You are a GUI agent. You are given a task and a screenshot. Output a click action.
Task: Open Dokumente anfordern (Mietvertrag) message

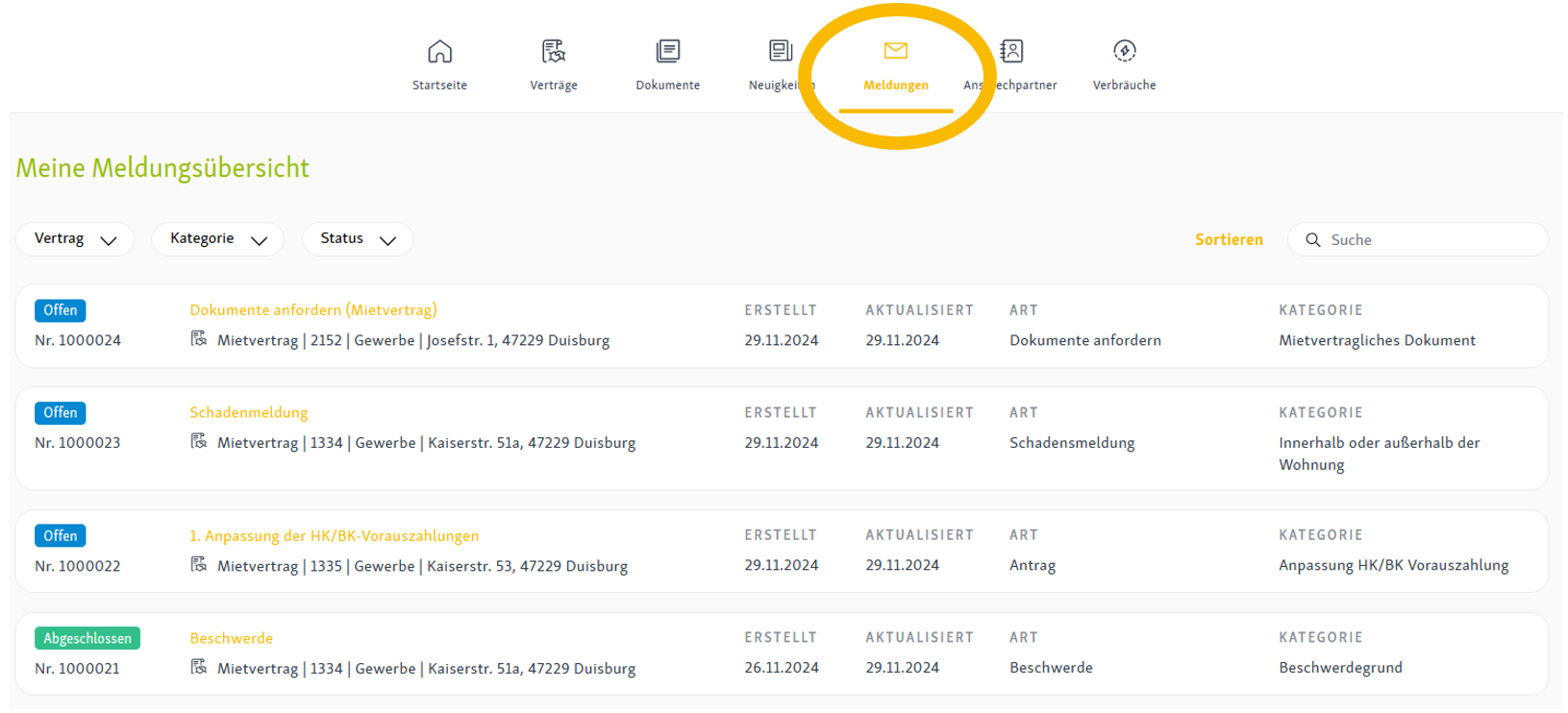coord(313,309)
